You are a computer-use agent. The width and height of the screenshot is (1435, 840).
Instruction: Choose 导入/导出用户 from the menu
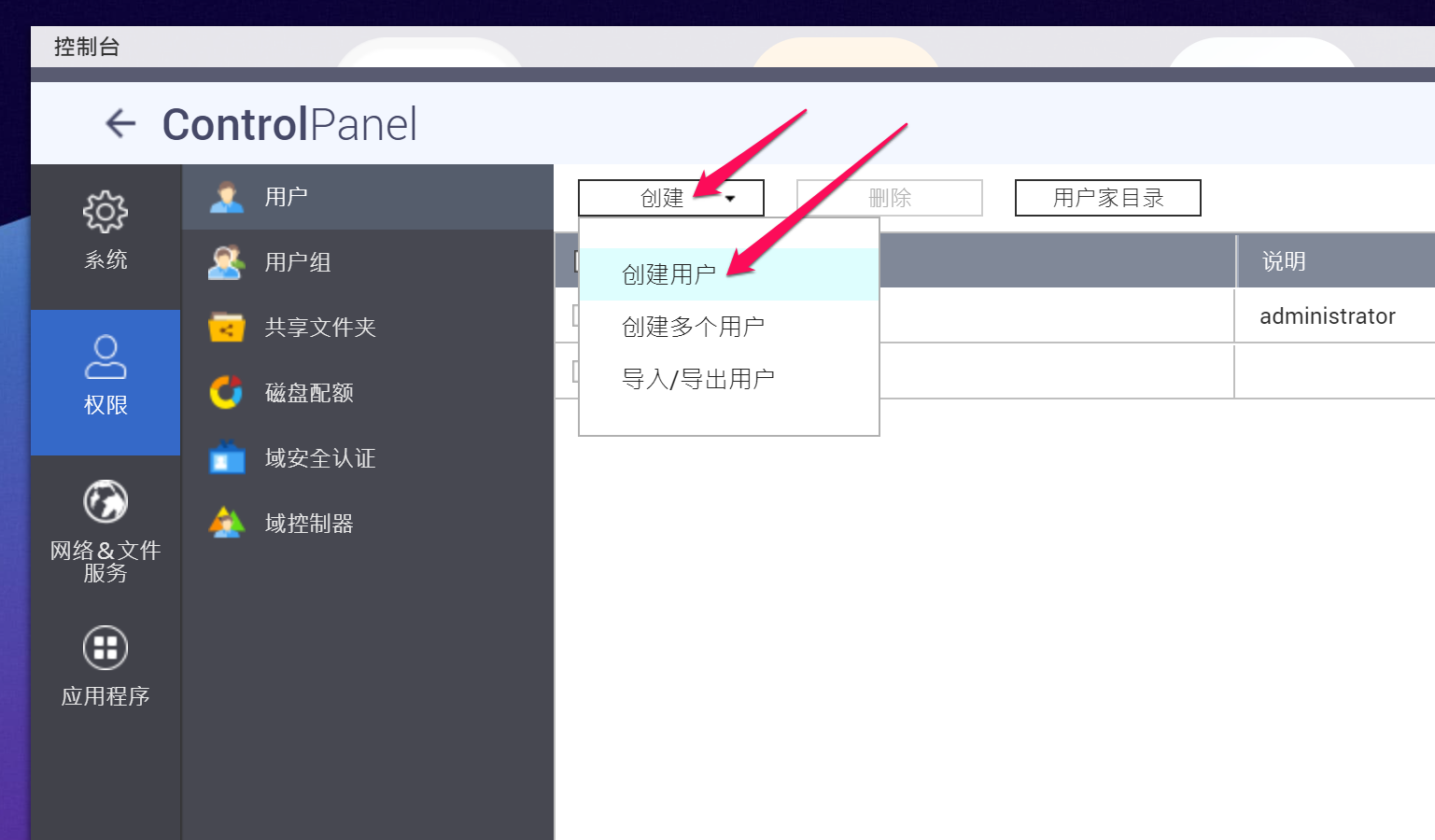point(729,379)
